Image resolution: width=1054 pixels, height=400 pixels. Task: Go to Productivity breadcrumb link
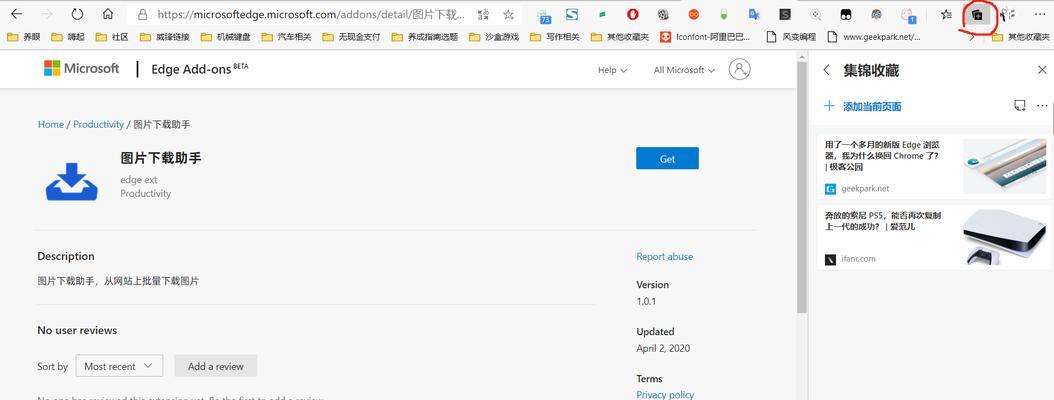coord(99,124)
